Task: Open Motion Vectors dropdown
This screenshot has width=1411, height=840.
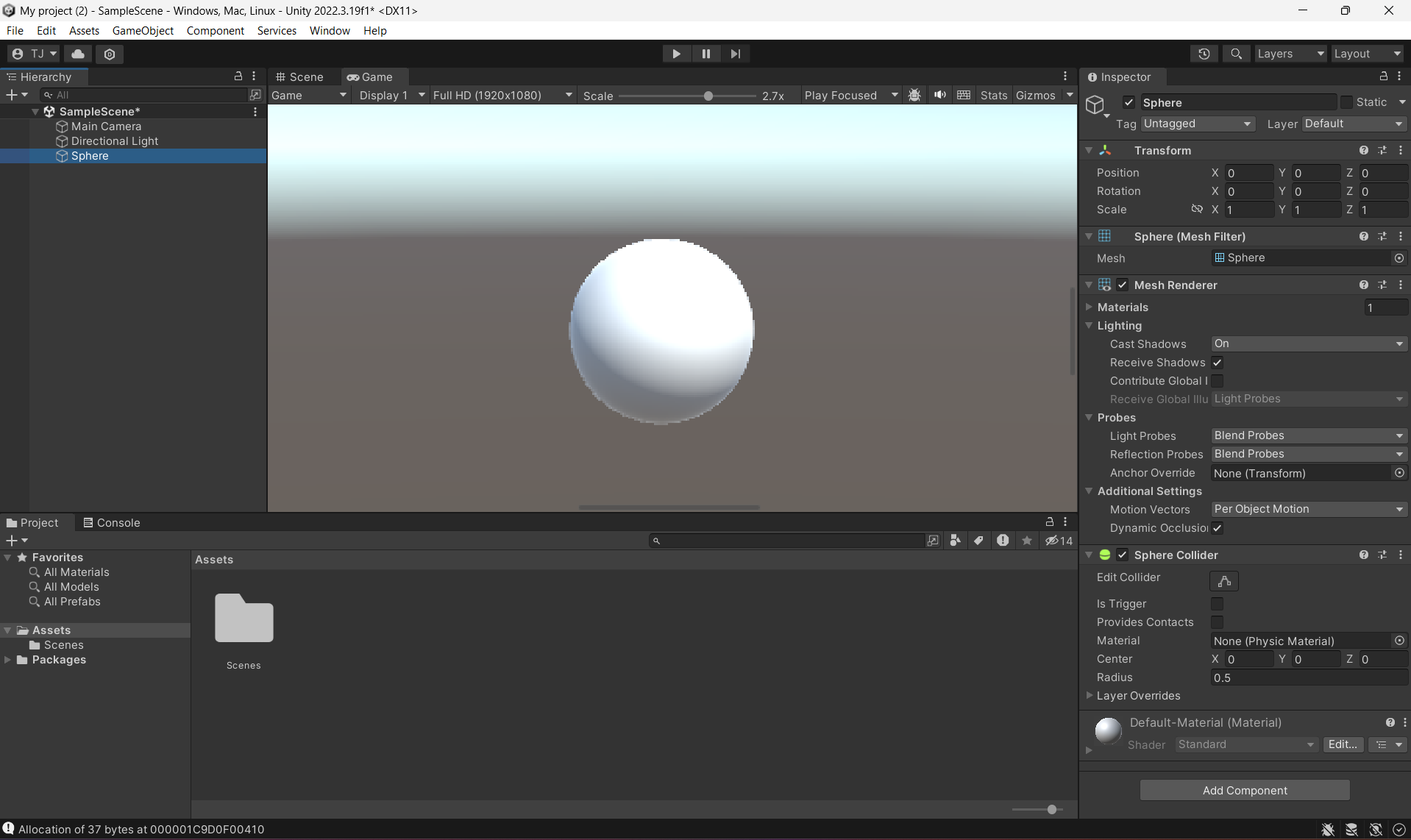Action: 1309,509
